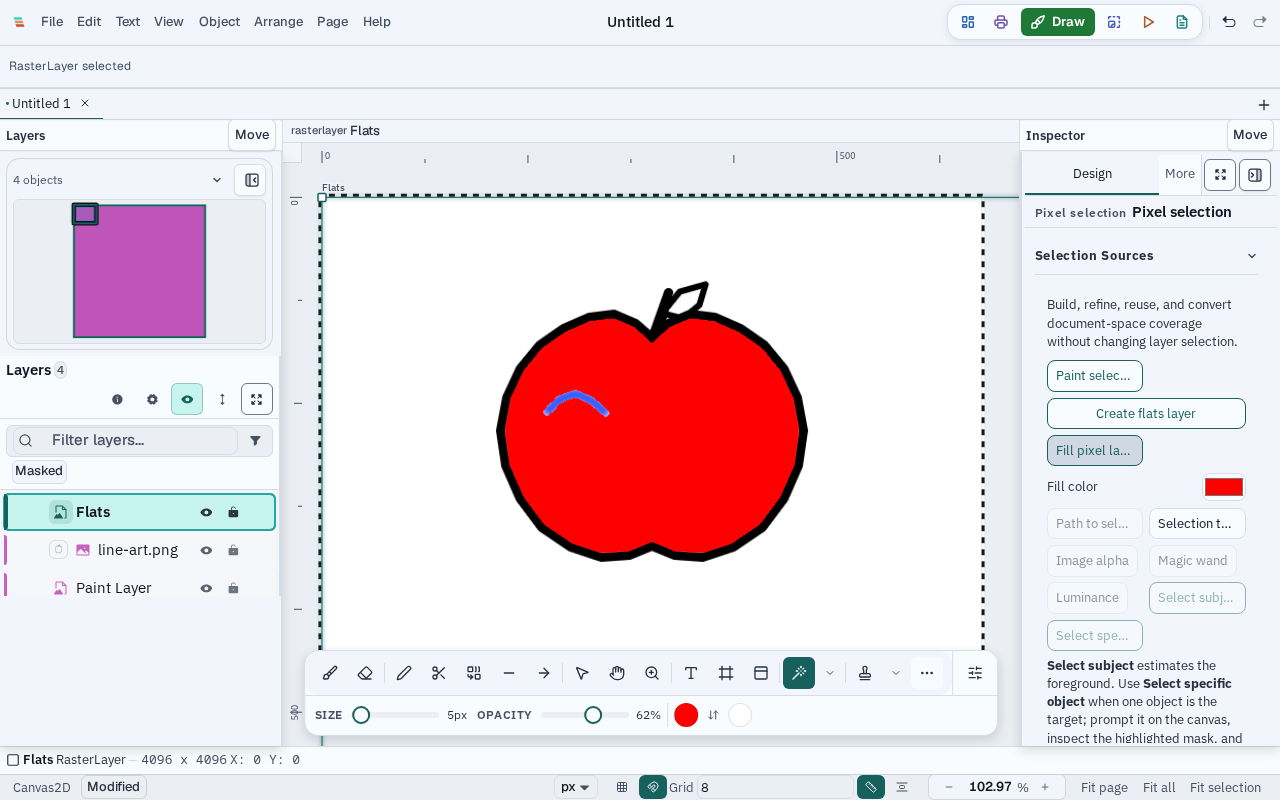Screen dimensions: 1280x800
Task: Select the paintbrush tool in bottom toolbar
Action: (x=330, y=673)
